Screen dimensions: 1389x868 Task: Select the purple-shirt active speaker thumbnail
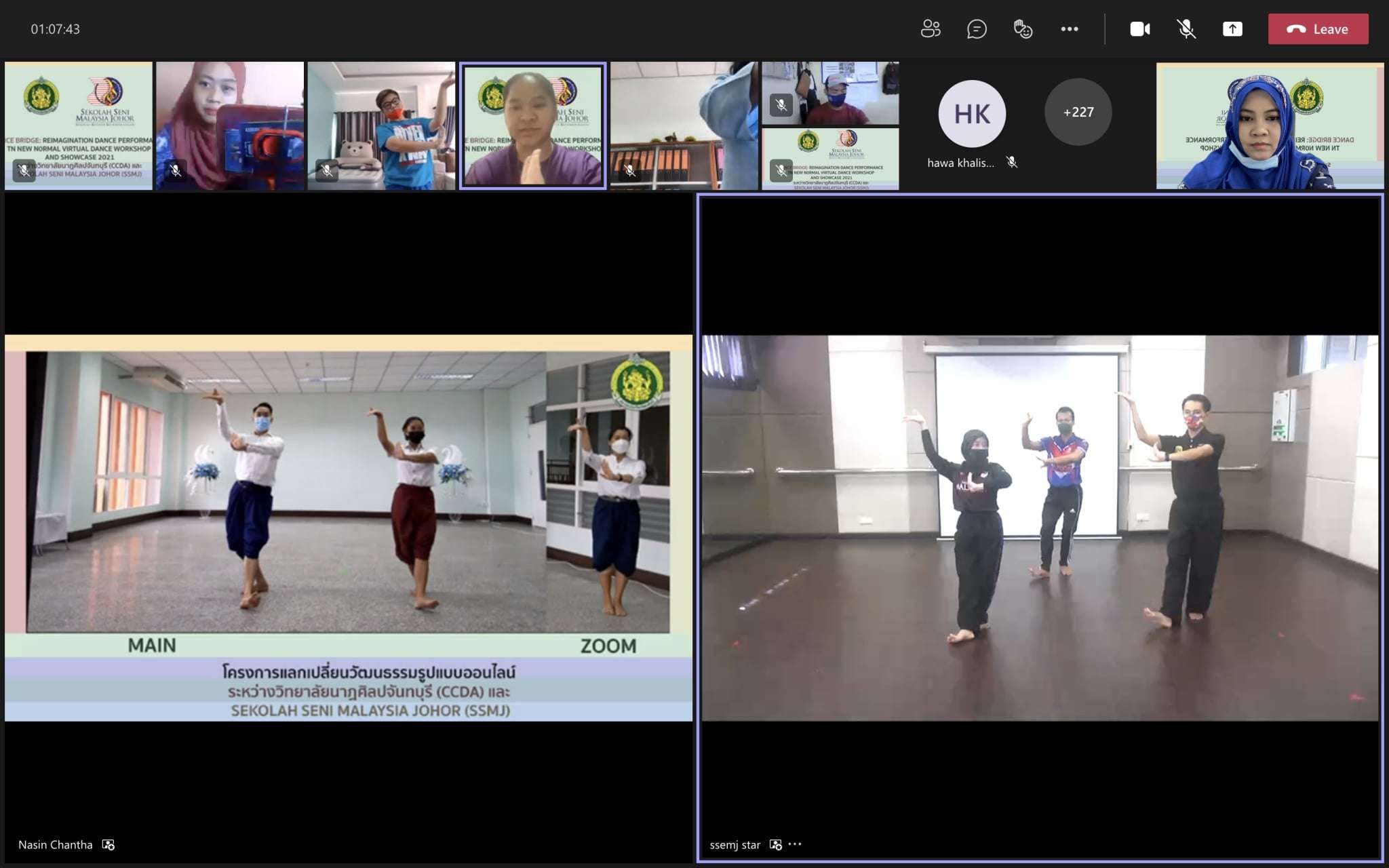[532, 125]
